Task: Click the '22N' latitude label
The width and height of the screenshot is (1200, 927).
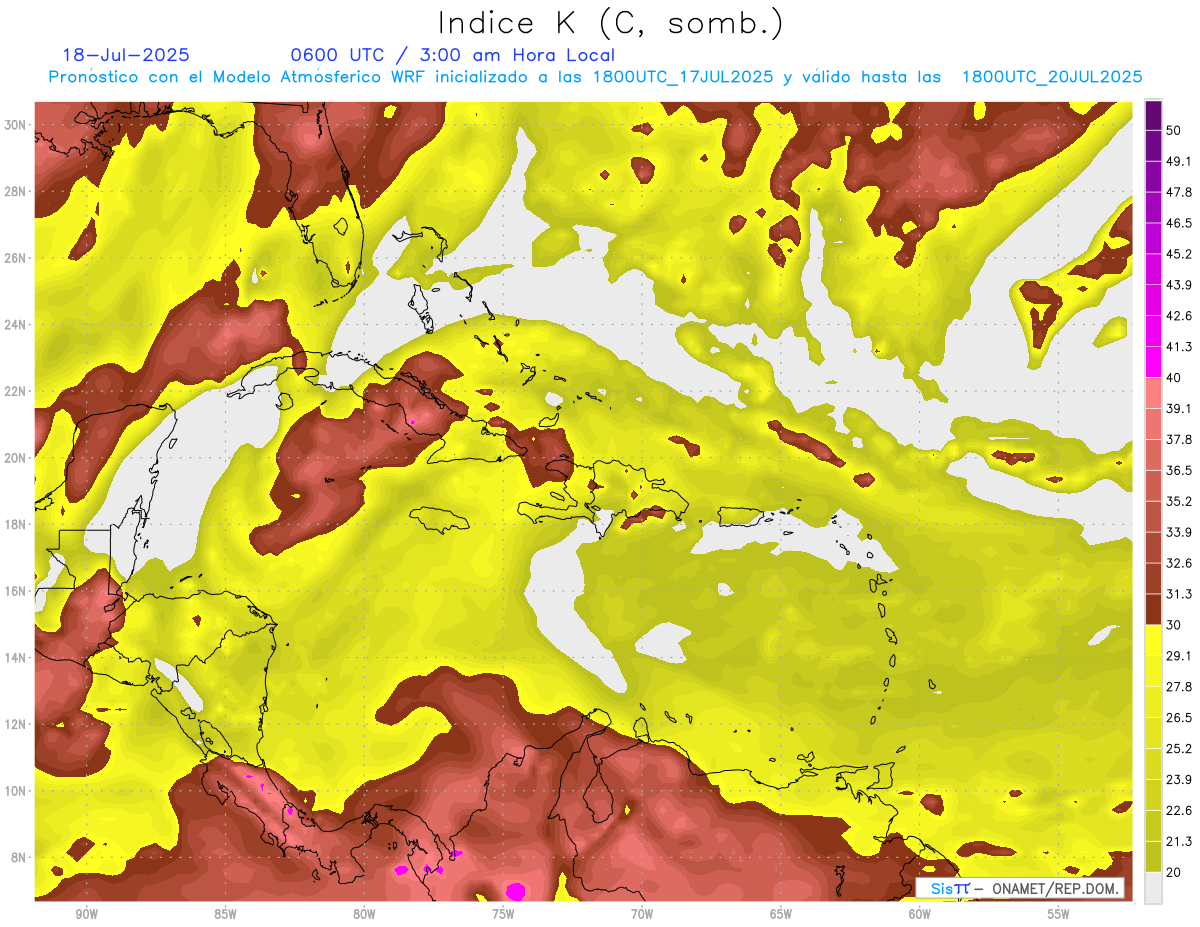Action: point(17,391)
